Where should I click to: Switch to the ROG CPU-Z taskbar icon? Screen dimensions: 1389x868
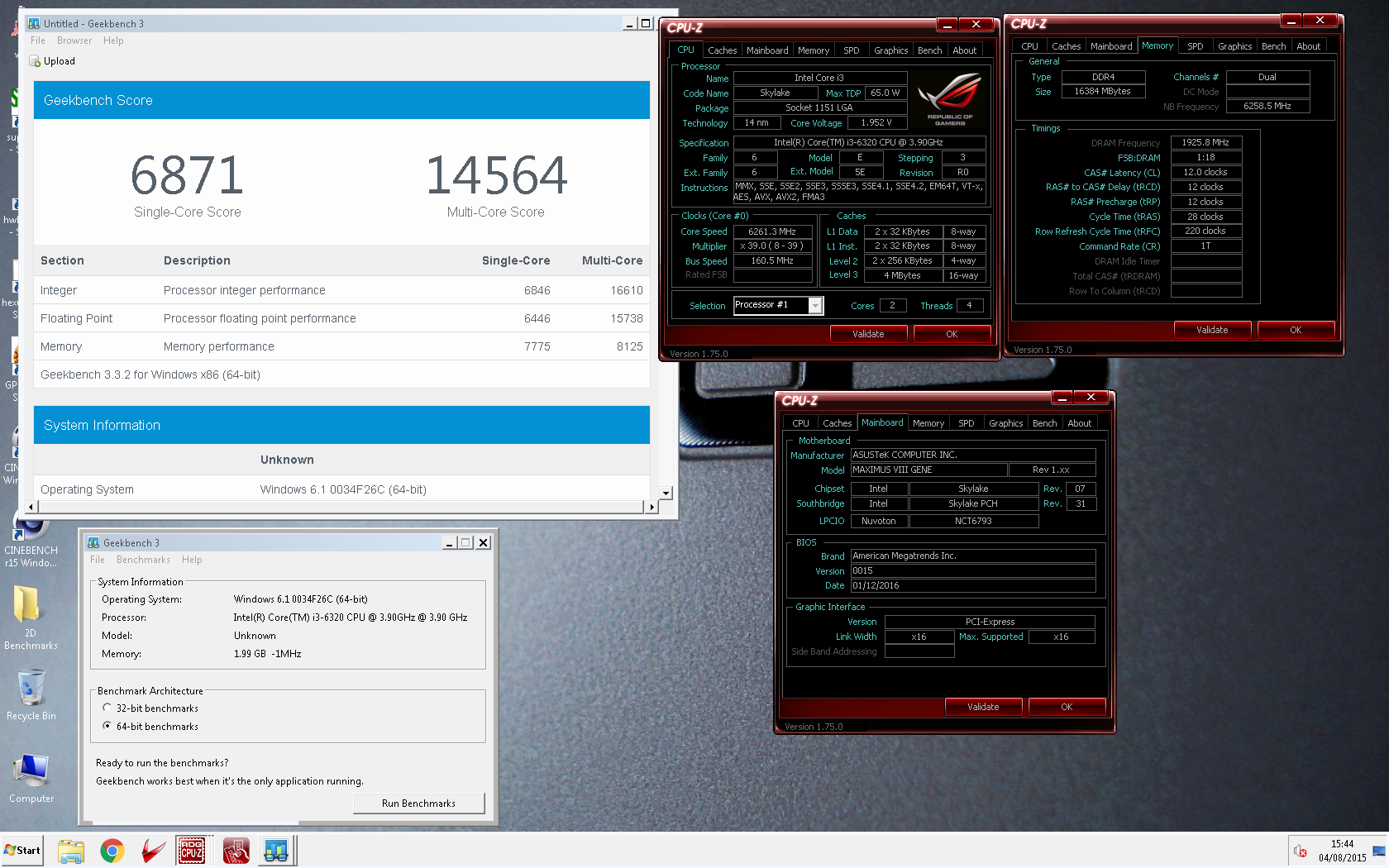tap(192, 851)
